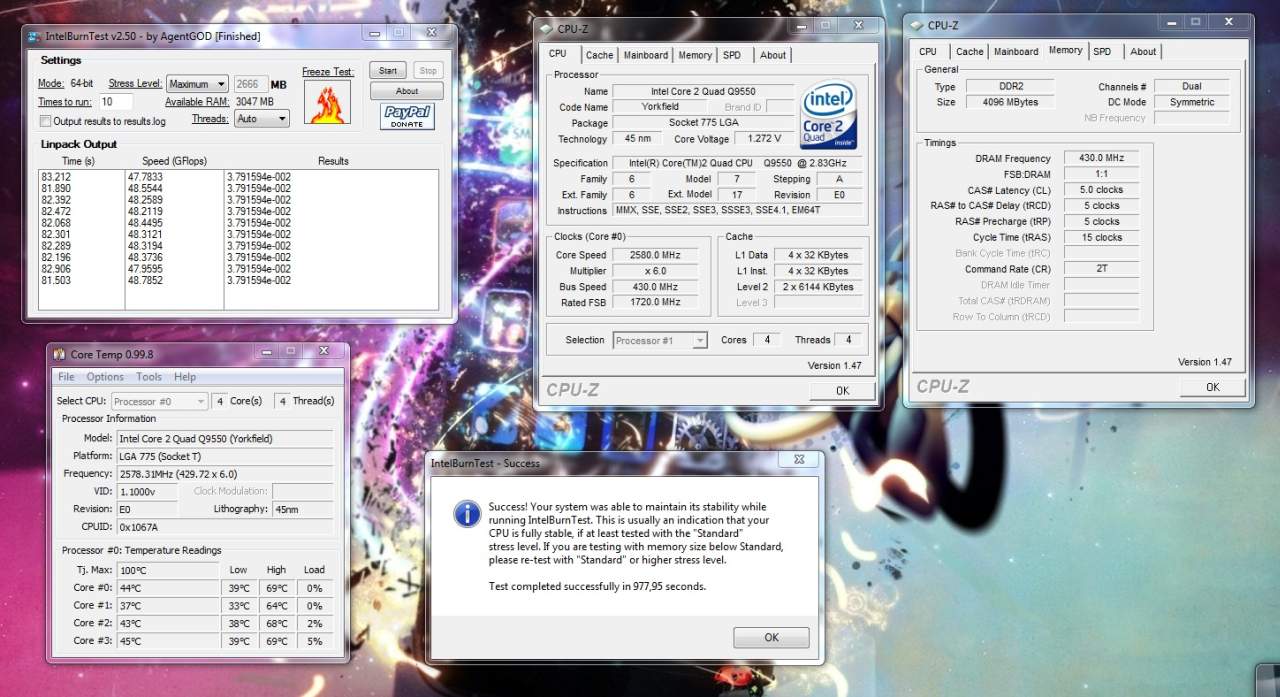Click the IntelBurnTest title bar app icon
The image size is (1280, 697).
[x=35, y=36]
